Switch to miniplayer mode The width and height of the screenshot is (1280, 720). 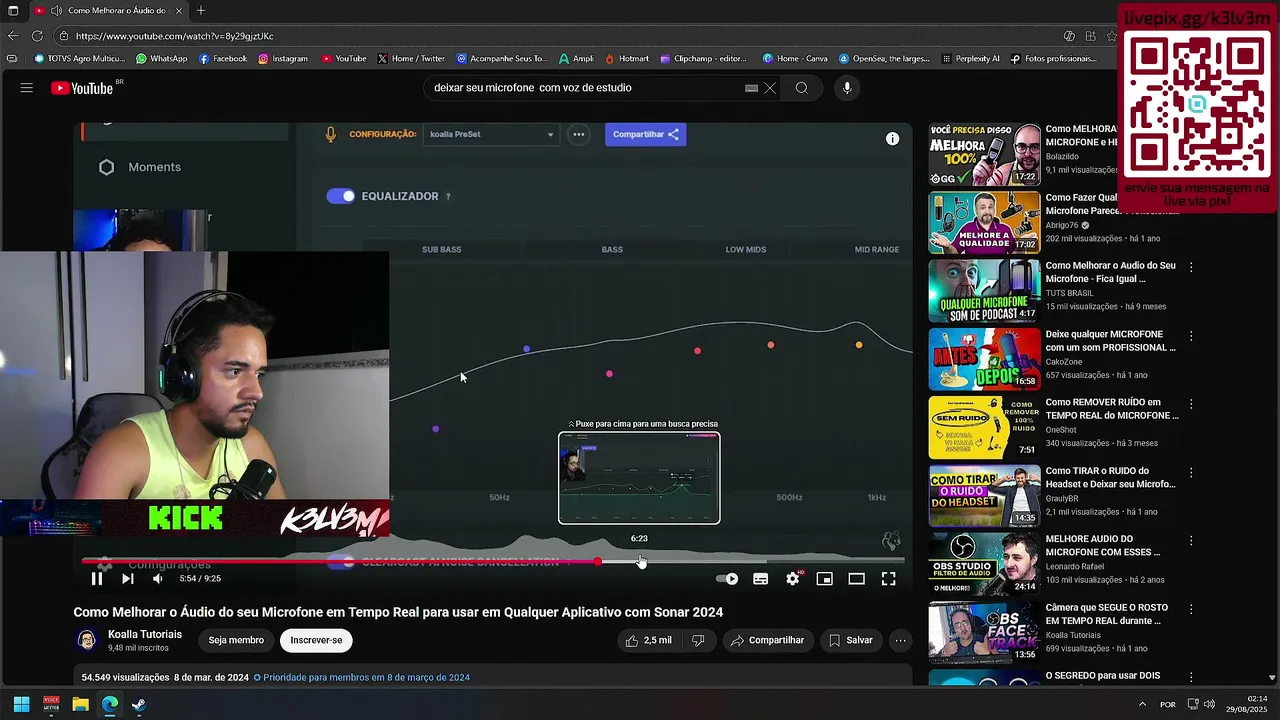[x=824, y=579]
